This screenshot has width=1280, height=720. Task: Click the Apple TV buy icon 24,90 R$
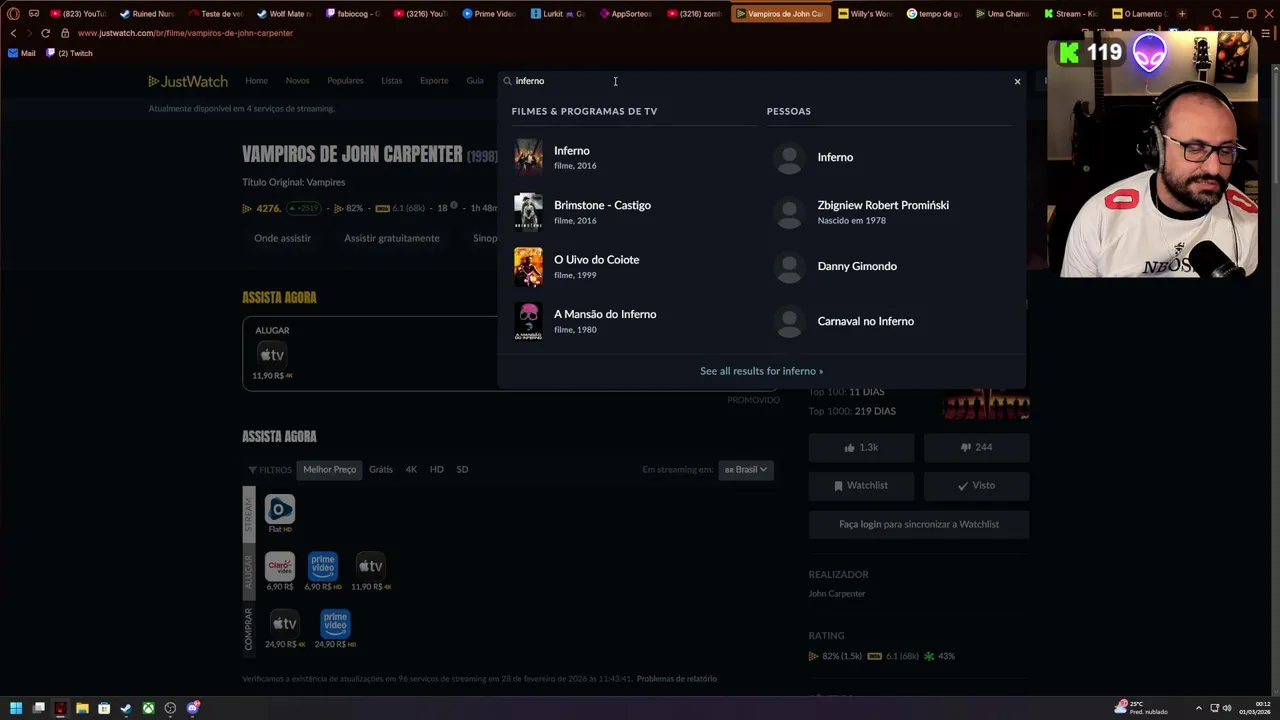(285, 624)
